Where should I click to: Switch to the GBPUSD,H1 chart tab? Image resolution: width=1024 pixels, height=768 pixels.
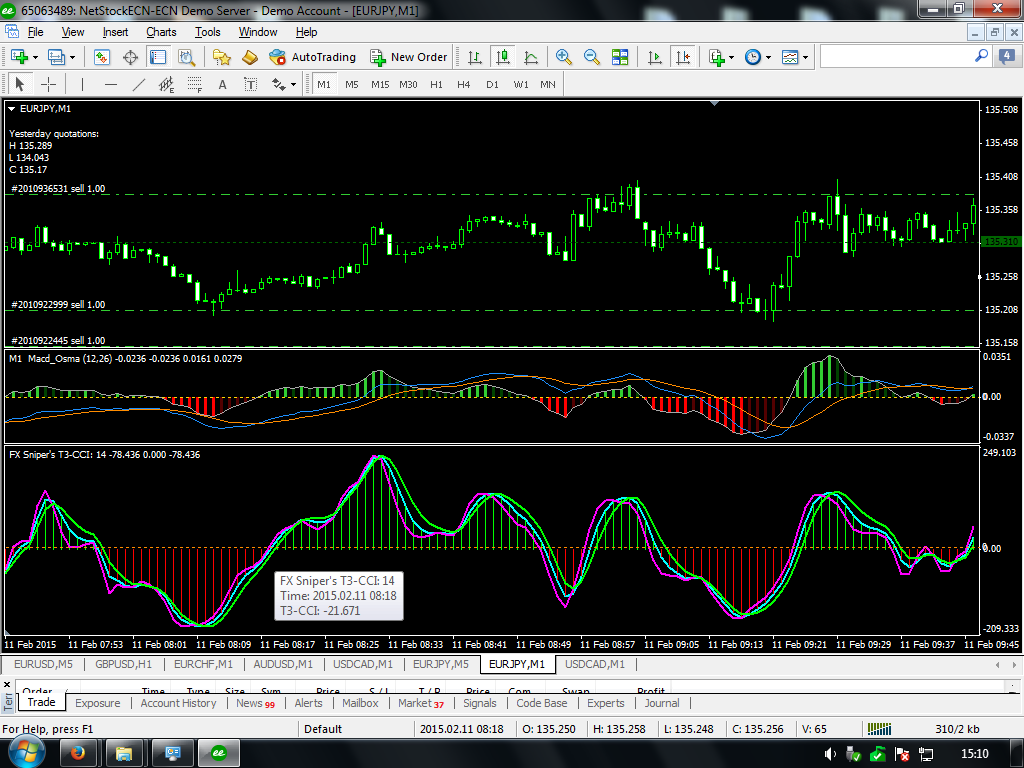124,664
